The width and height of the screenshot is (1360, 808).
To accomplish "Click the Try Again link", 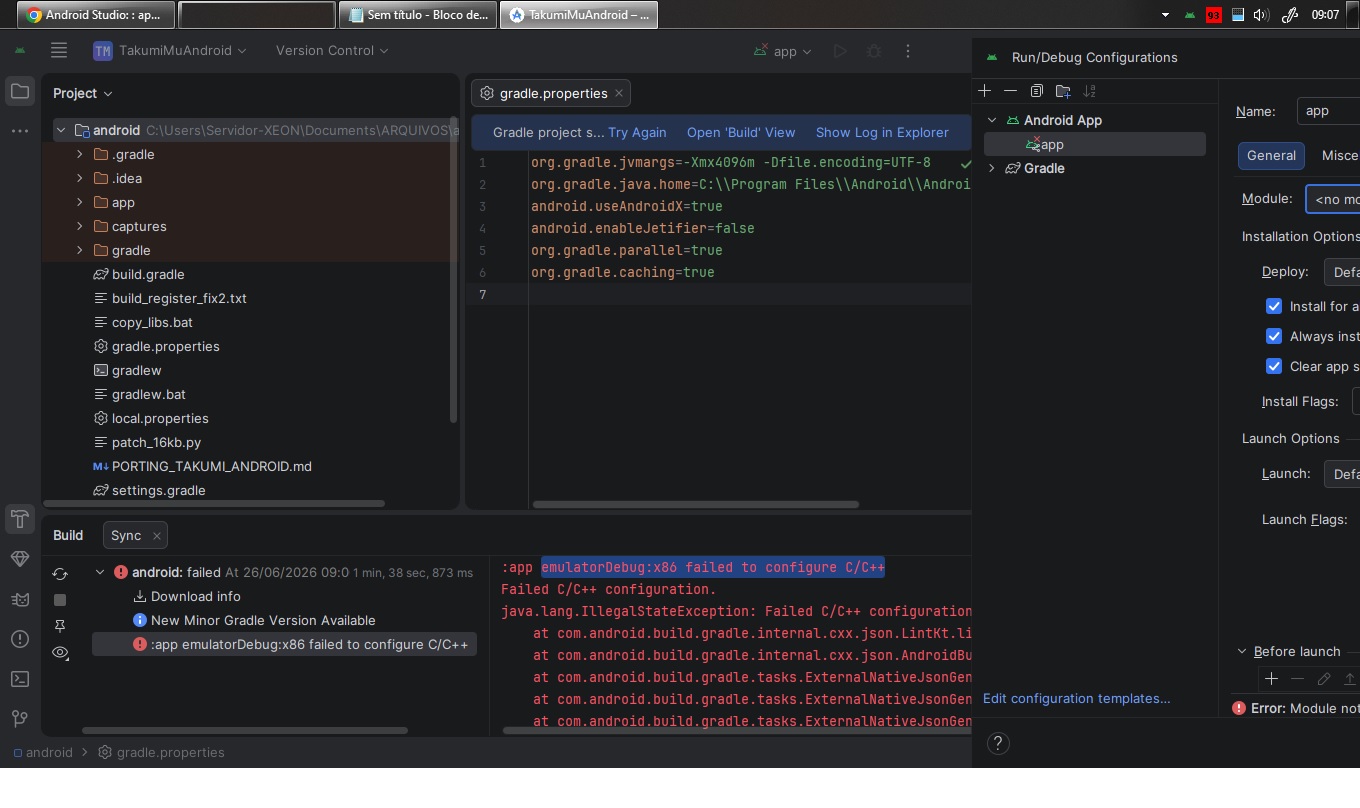I will click(x=637, y=132).
